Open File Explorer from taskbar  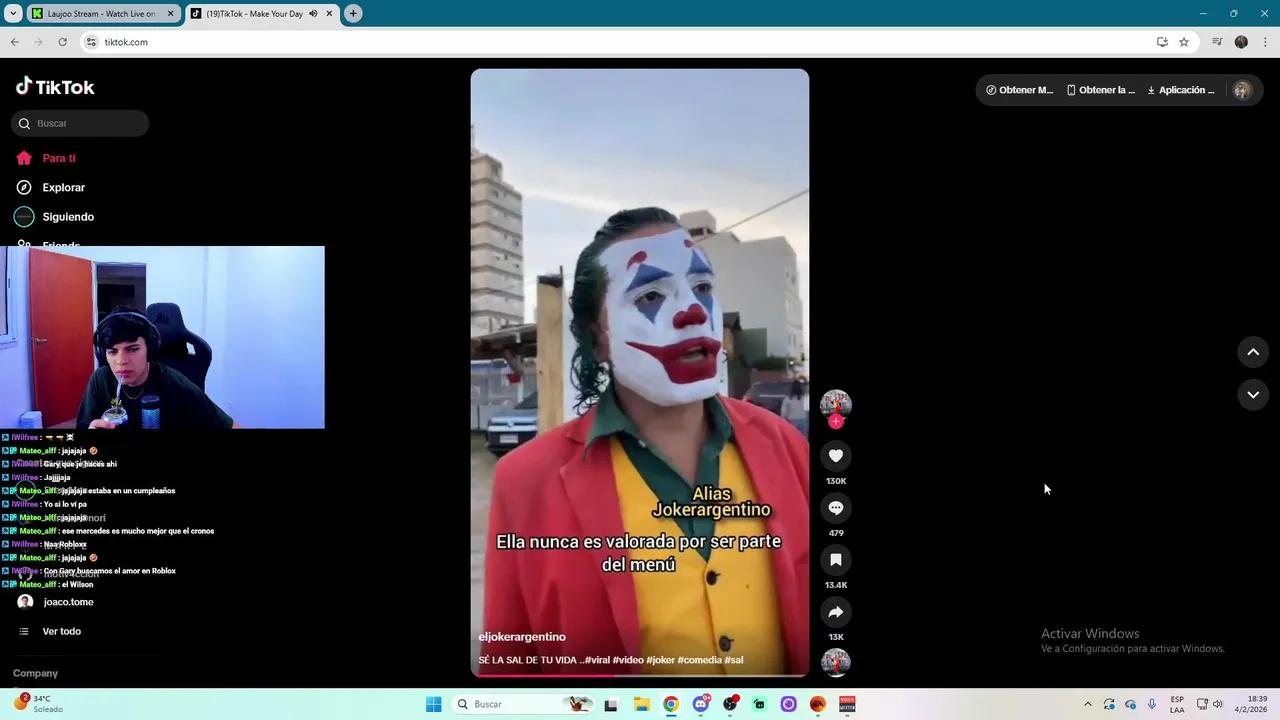pos(641,704)
